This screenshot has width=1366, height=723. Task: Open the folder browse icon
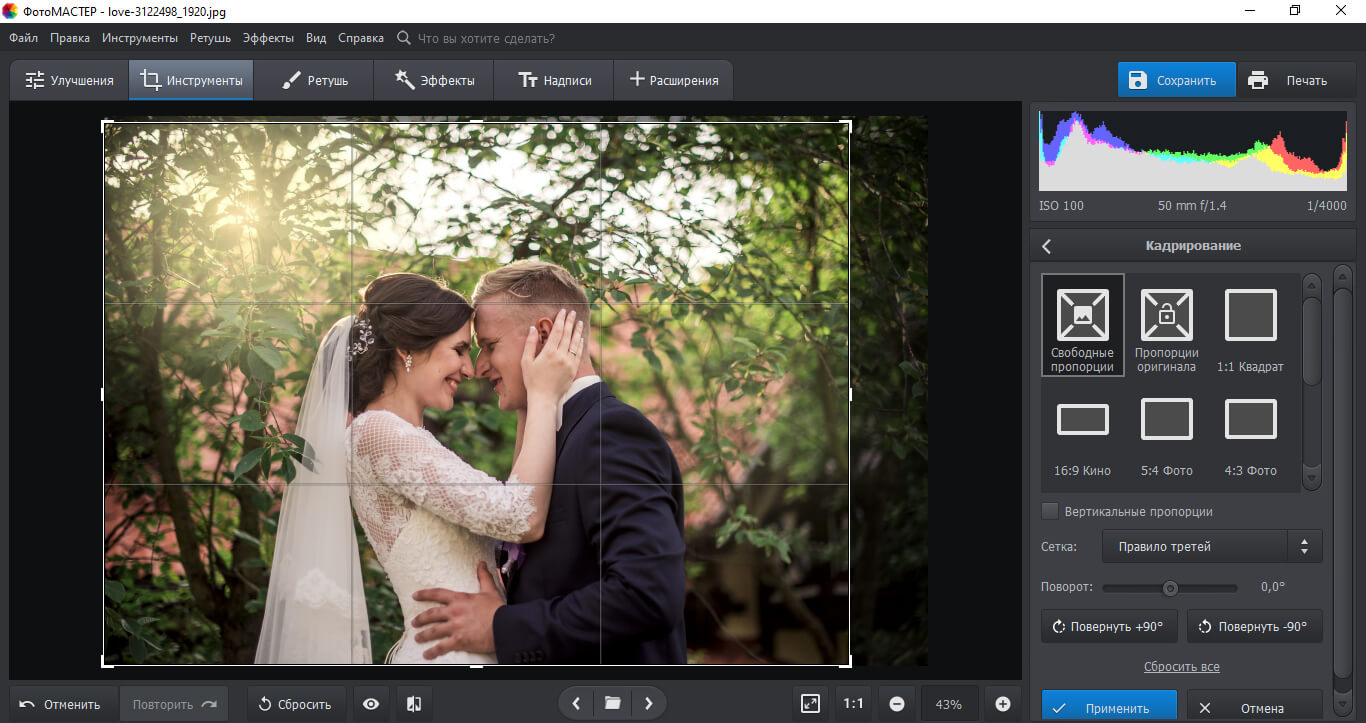point(612,704)
